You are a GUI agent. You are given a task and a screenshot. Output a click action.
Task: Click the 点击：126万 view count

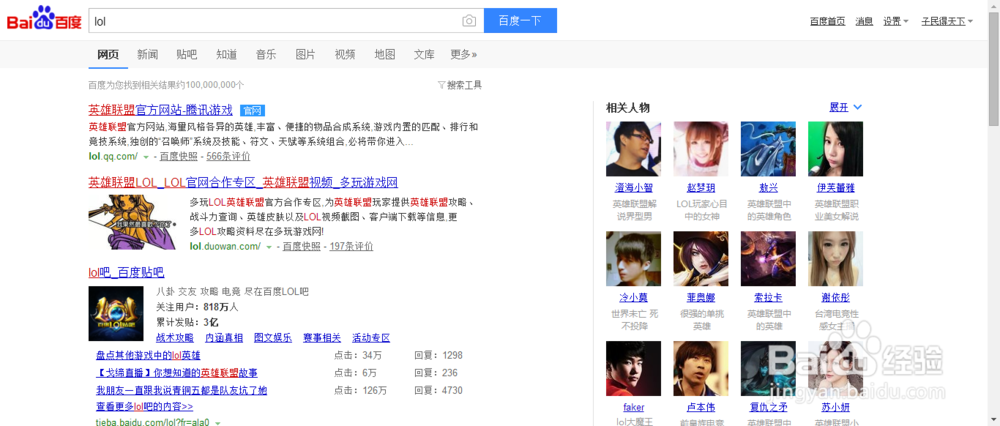point(360,390)
